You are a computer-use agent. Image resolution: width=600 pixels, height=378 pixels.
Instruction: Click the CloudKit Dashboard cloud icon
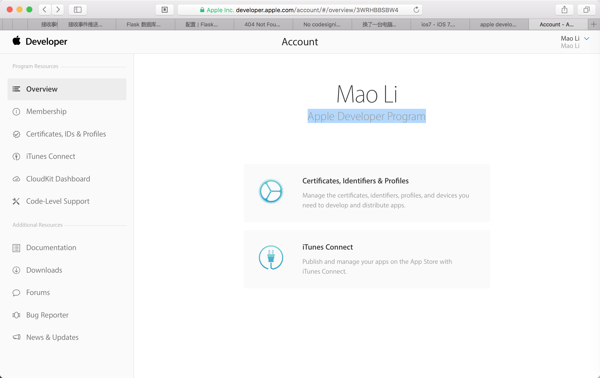[16, 179]
